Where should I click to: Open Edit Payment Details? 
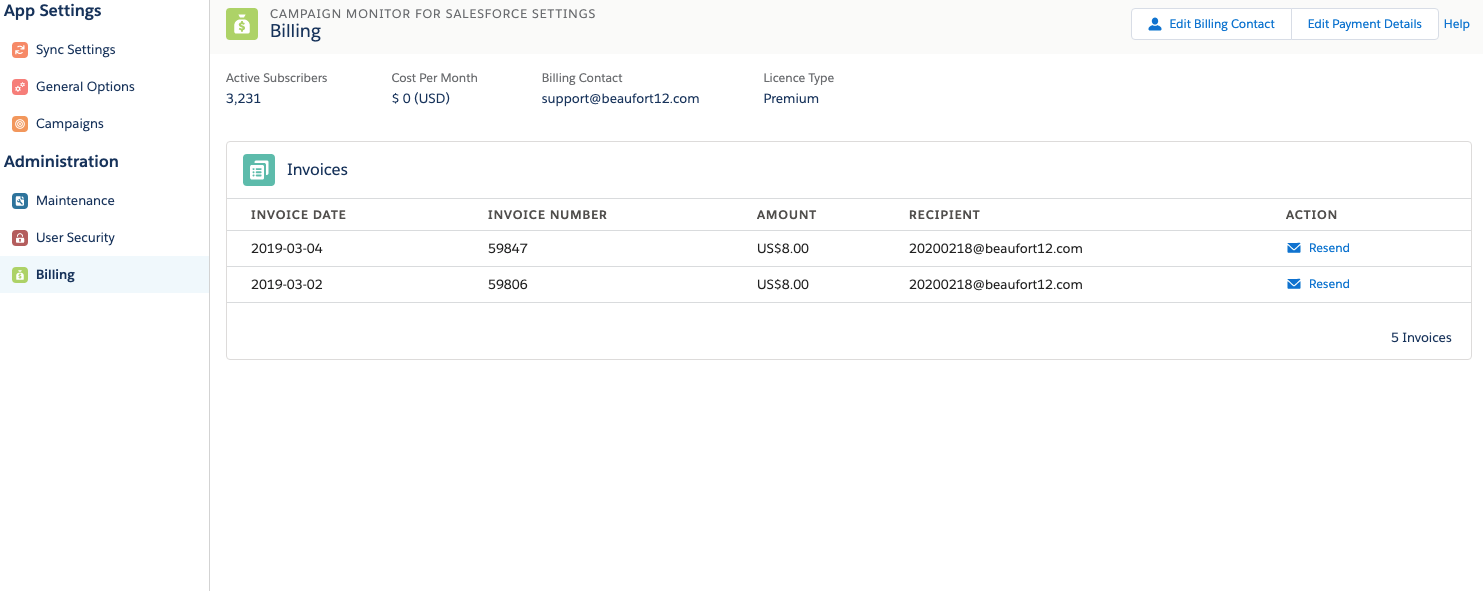pyautogui.click(x=1365, y=24)
